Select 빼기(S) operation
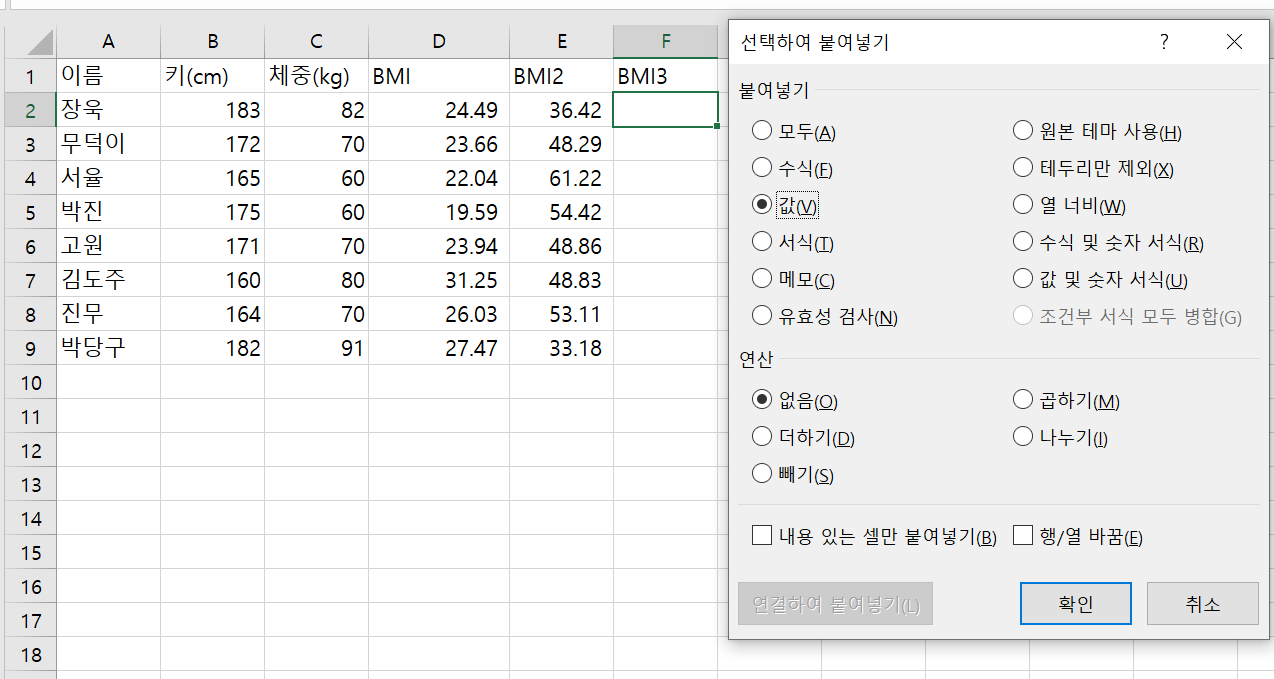This screenshot has height=679, width=1274. point(793,474)
